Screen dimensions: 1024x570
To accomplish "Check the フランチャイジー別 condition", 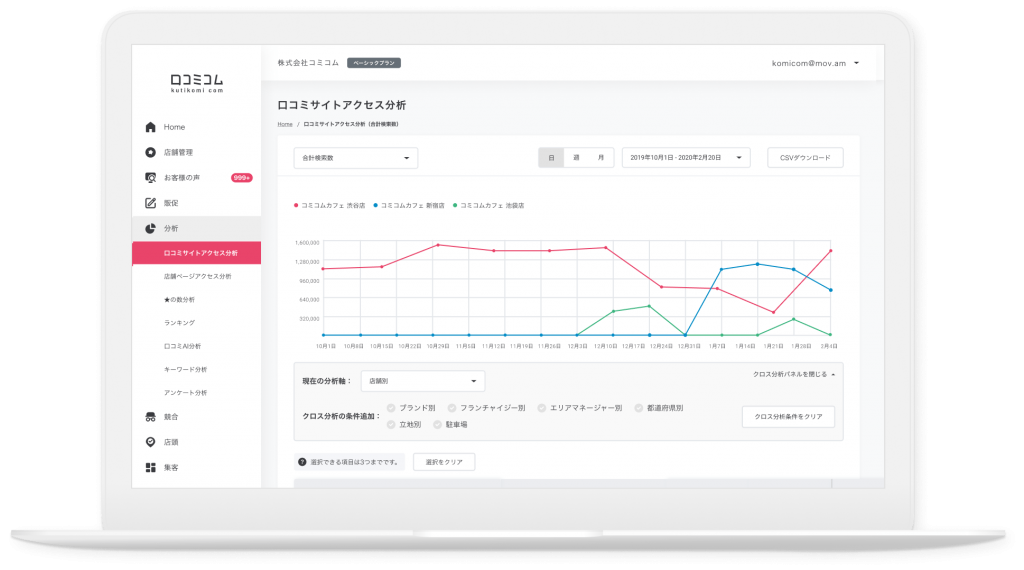I will (452, 408).
